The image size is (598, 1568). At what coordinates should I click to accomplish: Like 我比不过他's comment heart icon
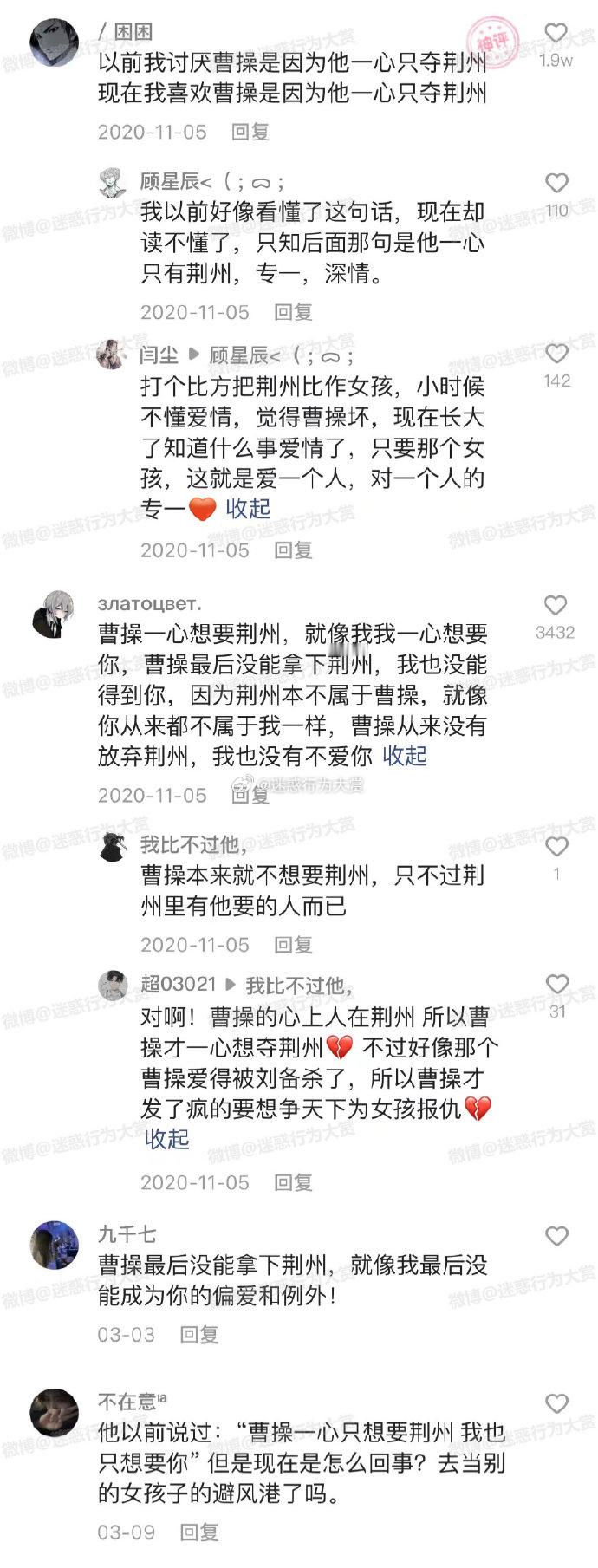556,846
